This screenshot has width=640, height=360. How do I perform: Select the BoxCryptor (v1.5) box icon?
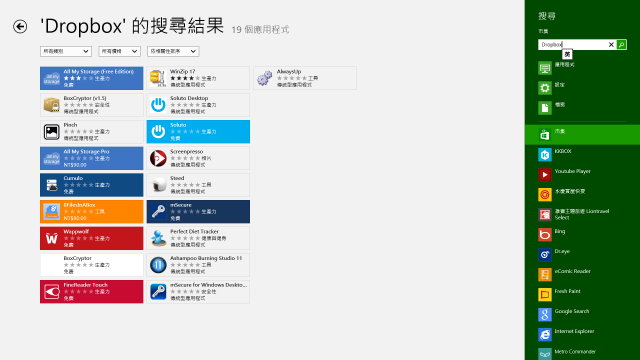(x=51, y=105)
